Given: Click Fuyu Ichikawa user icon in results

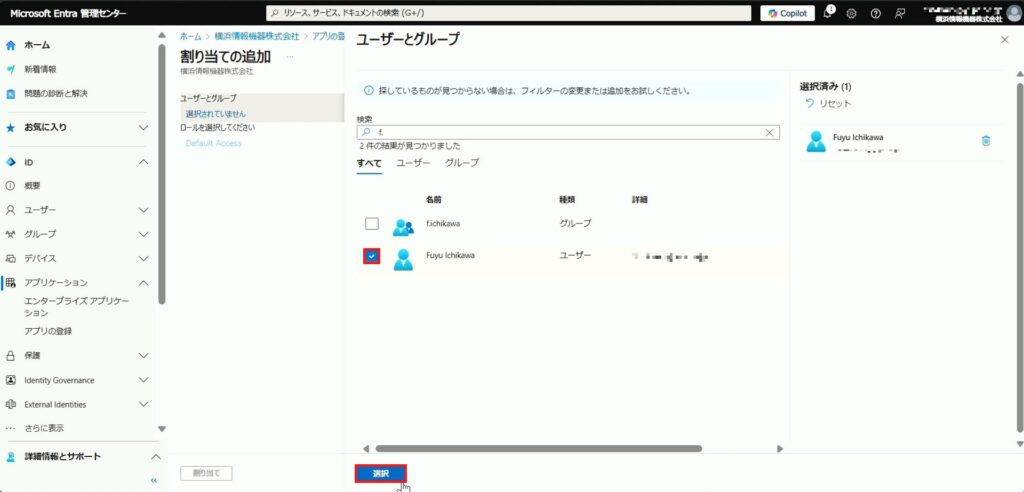Looking at the screenshot, I should (x=403, y=259).
